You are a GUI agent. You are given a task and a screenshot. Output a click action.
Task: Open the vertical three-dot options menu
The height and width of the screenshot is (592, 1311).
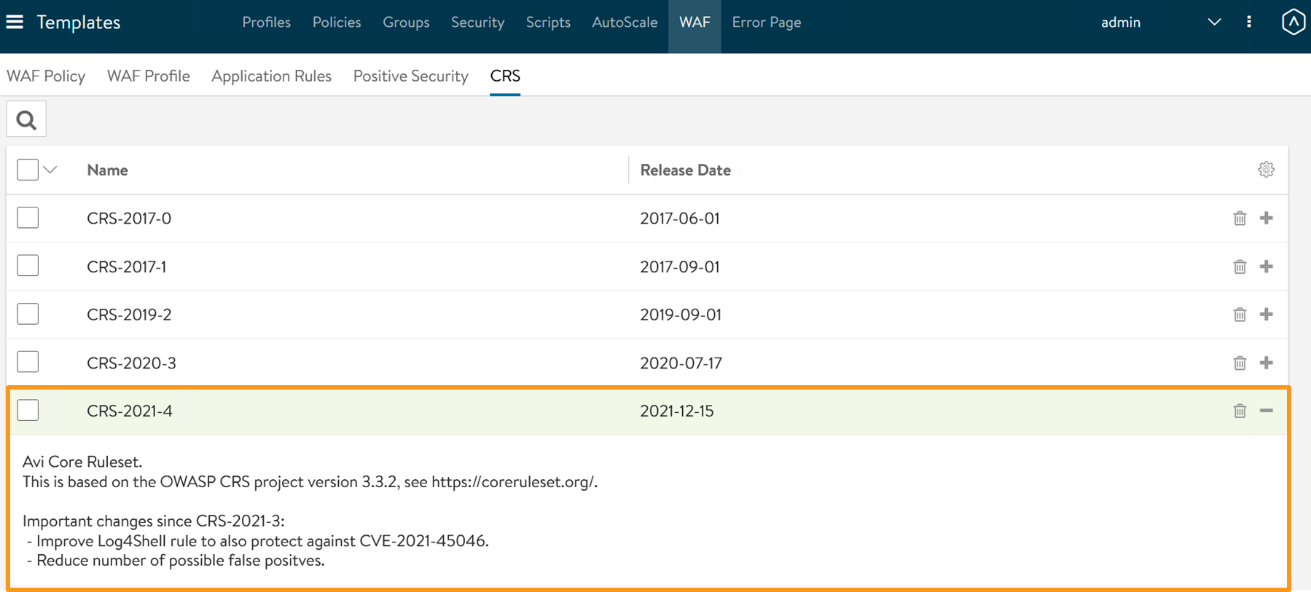click(1249, 22)
